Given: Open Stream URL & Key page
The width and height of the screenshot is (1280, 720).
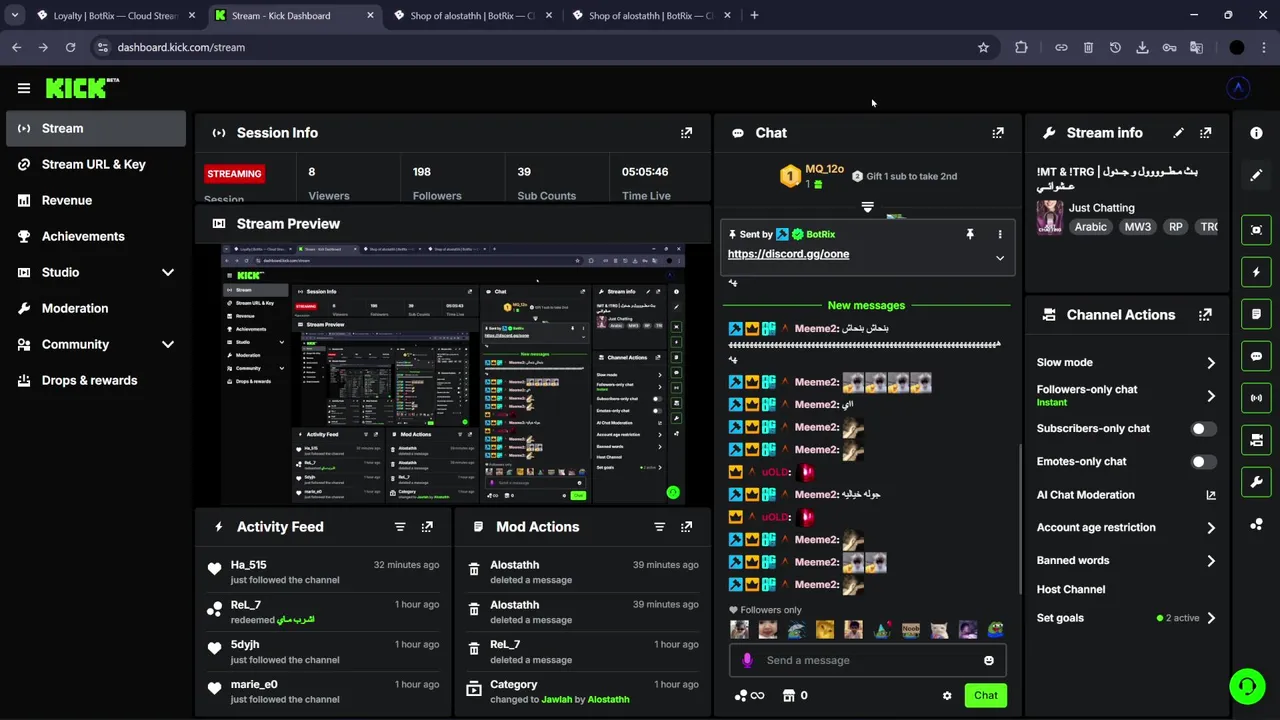Looking at the screenshot, I should coord(96,164).
